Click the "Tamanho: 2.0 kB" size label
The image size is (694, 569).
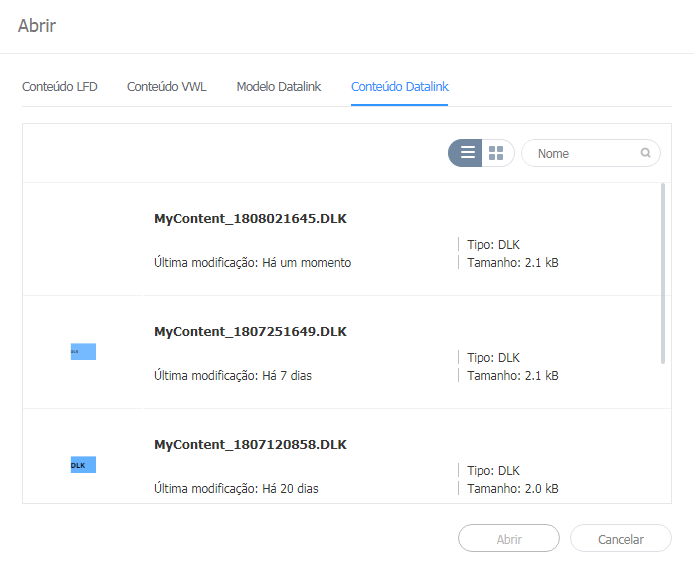click(x=513, y=489)
